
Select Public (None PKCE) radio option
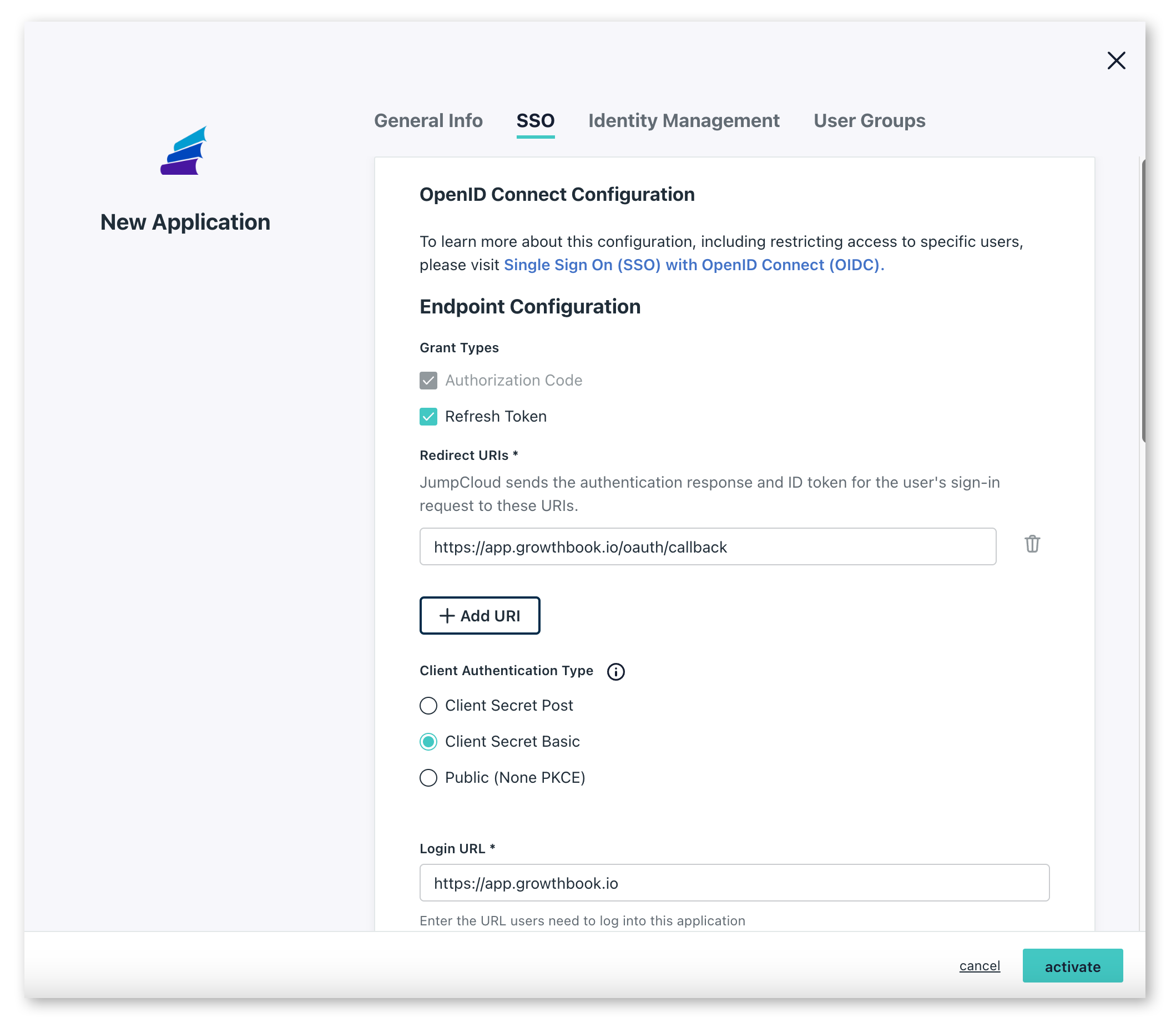click(x=428, y=778)
